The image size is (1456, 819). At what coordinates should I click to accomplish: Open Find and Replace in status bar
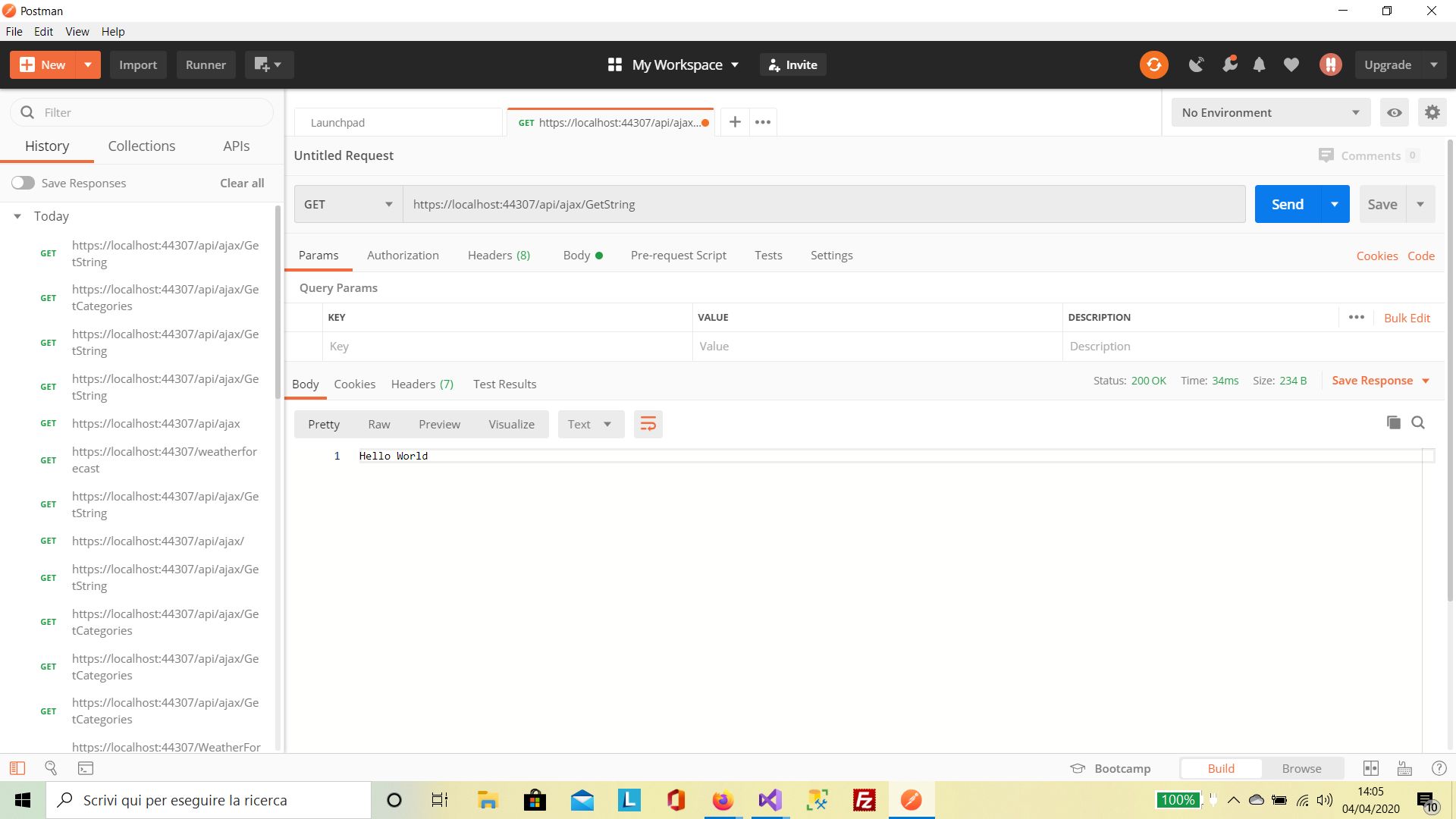51,768
